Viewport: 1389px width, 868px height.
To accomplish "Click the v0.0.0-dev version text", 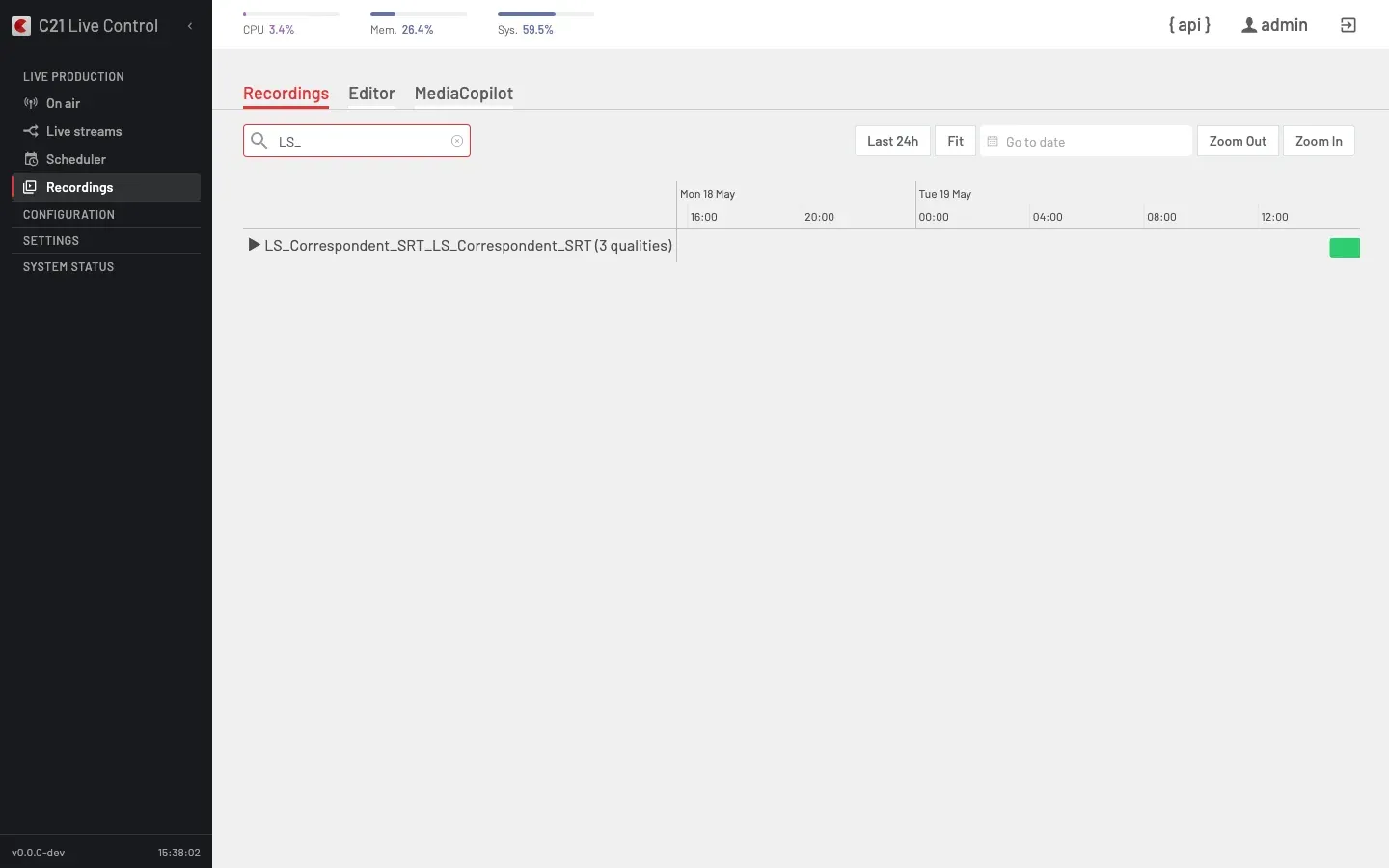I will tap(39, 853).
